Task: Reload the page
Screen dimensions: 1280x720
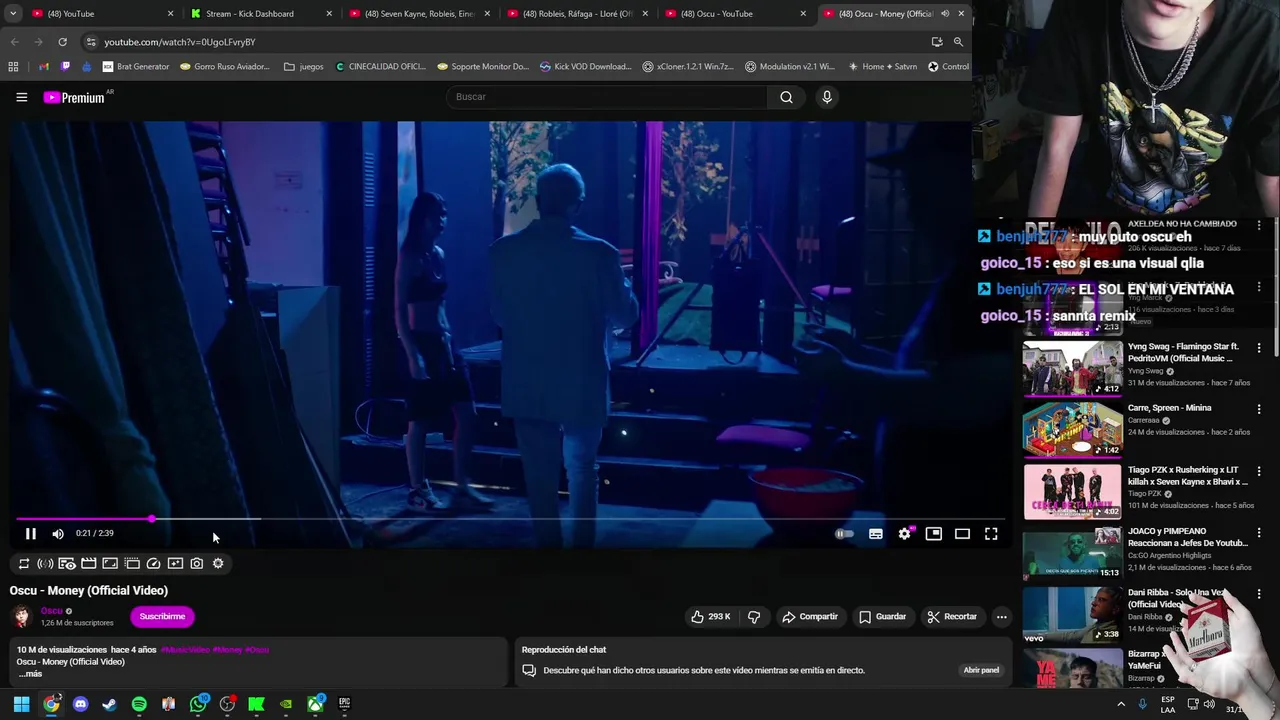Action: [x=62, y=42]
